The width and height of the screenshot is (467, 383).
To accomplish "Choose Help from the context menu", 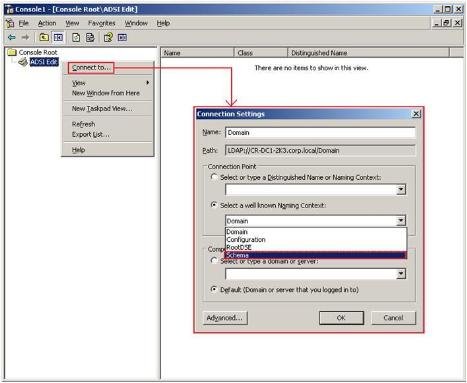I will (108, 150).
